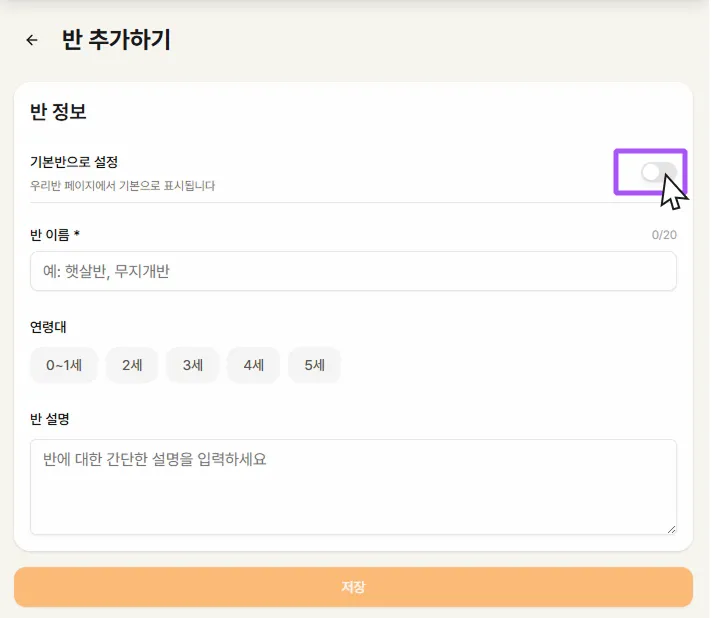Click the textarea resize handle corner
Screen dimensions: 712x618
(x=671, y=529)
